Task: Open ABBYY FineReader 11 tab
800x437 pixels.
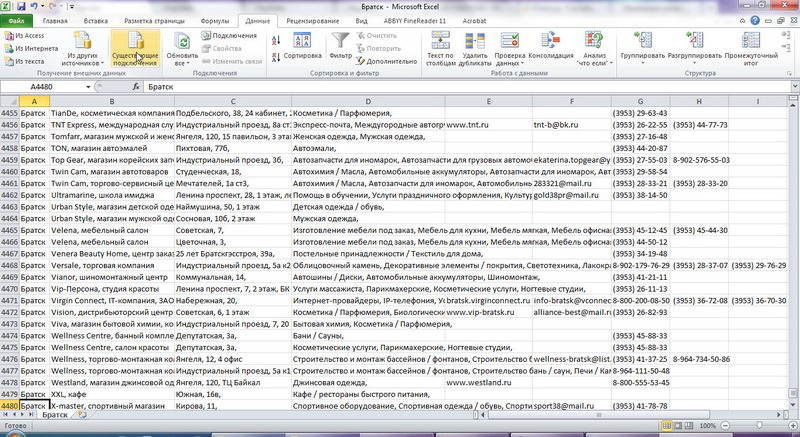Action: tap(415, 21)
